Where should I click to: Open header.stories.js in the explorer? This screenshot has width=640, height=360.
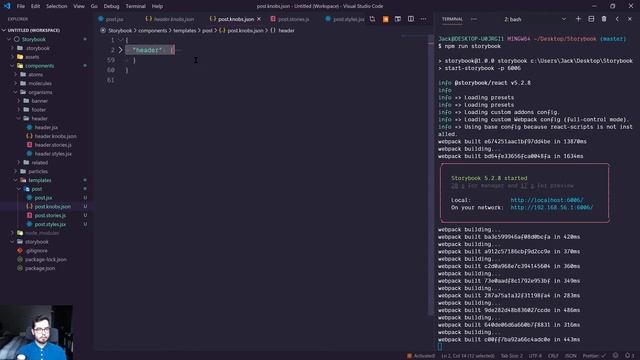pos(53,145)
